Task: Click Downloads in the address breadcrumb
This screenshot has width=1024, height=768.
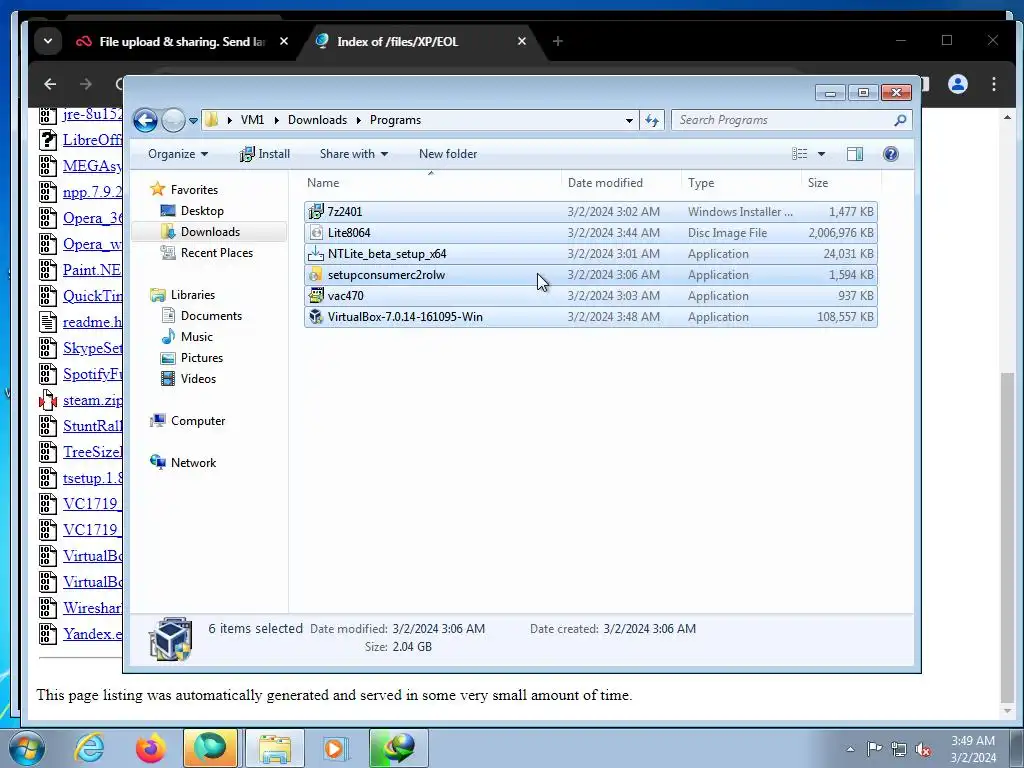Action: (317, 120)
